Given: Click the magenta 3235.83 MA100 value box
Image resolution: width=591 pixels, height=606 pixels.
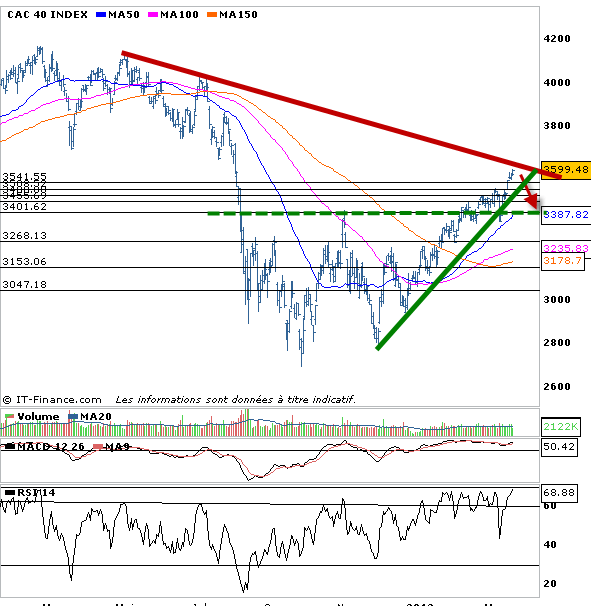Looking at the screenshot, I should (x=566, y=248).
